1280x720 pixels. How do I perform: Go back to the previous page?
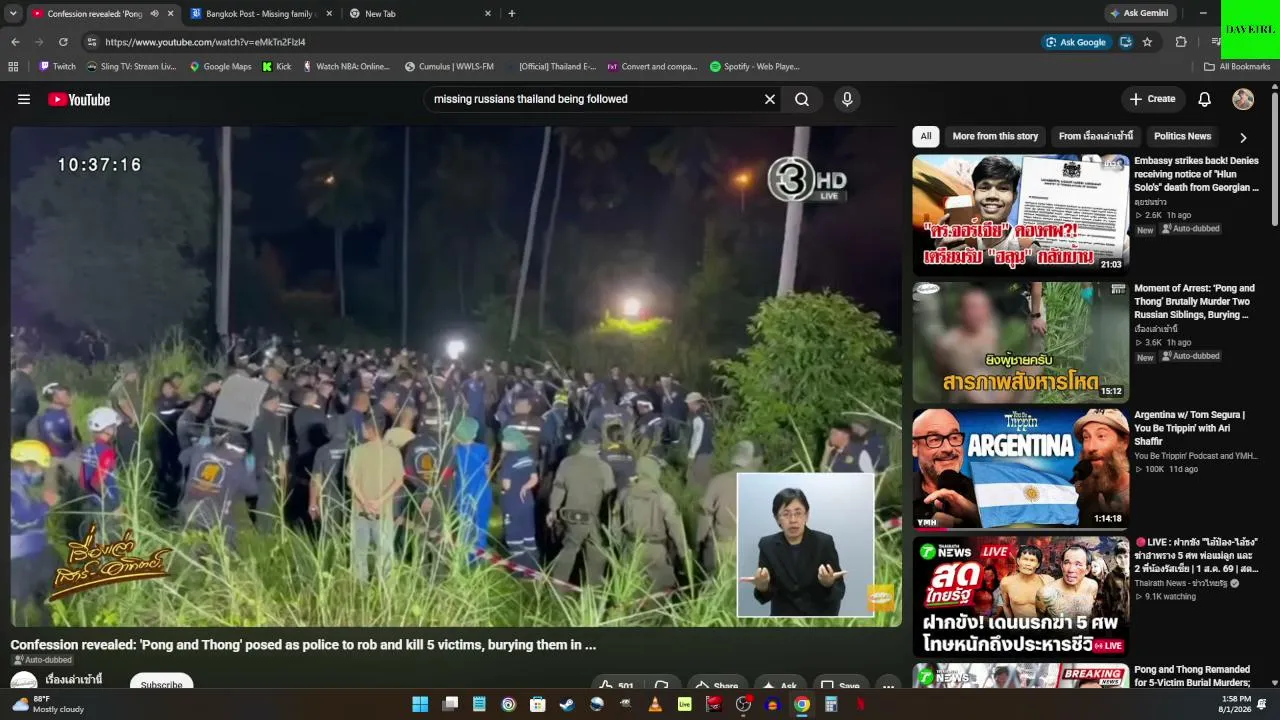(x=15, y=42)
